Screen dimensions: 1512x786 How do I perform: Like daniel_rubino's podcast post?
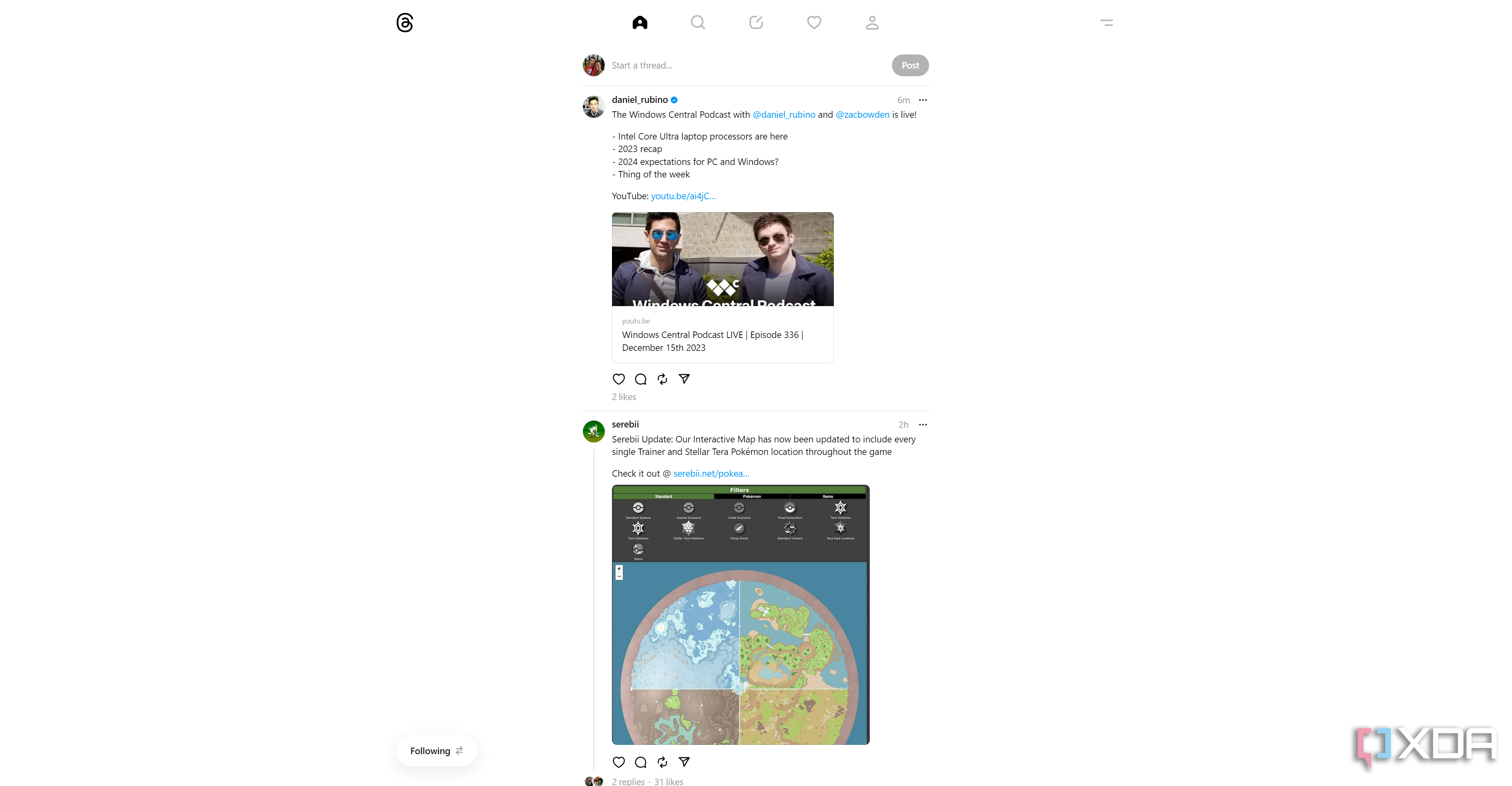click(x=619, y=379)
